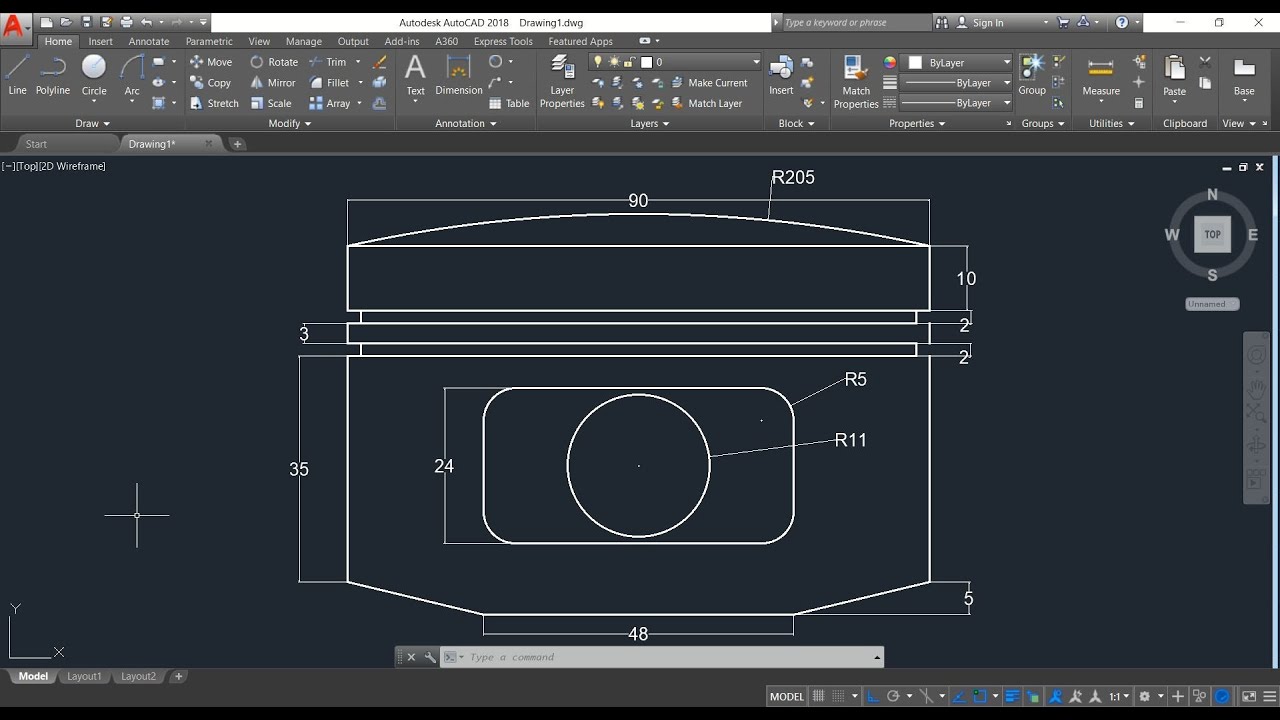Choose the Copy command in Modify

pos(211,83)
